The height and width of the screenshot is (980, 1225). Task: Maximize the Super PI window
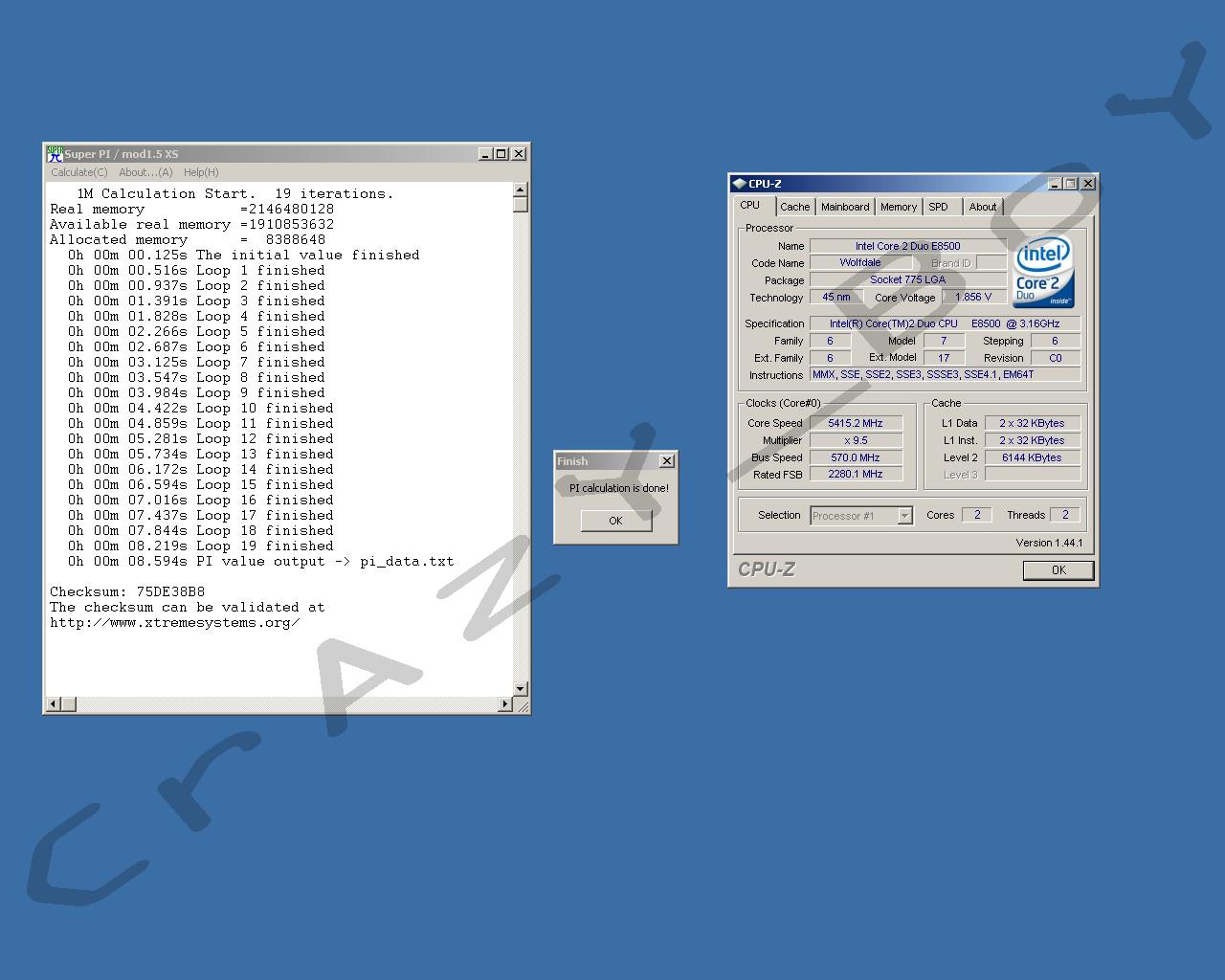click(501, 154)
